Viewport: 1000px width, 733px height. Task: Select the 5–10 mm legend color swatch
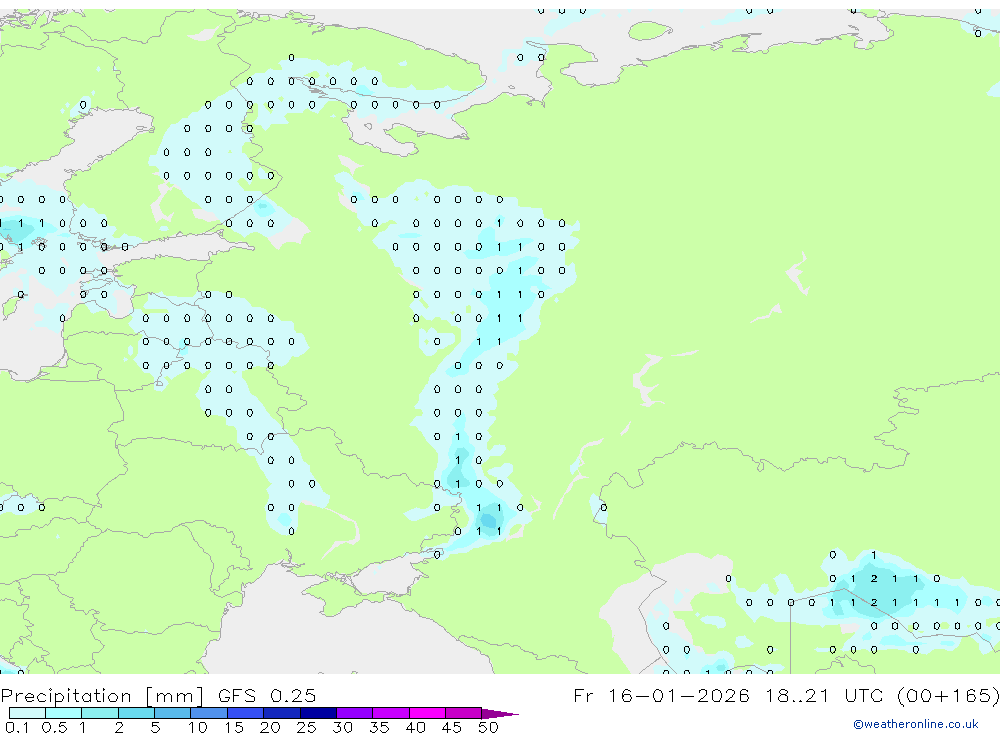point(173,713)
